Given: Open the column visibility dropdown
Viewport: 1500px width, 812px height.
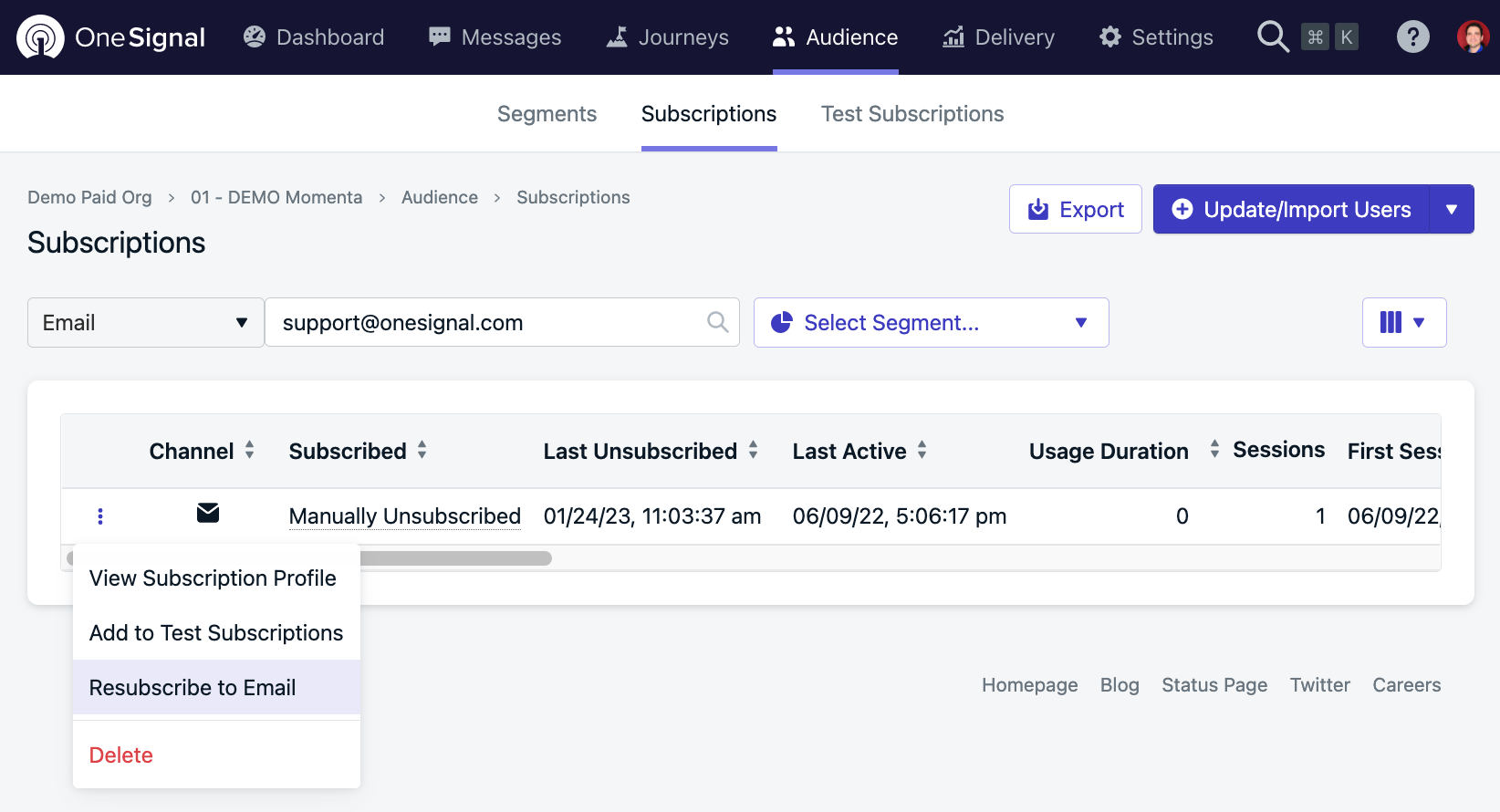Looking at the screenshot, I should (1404, 322).
